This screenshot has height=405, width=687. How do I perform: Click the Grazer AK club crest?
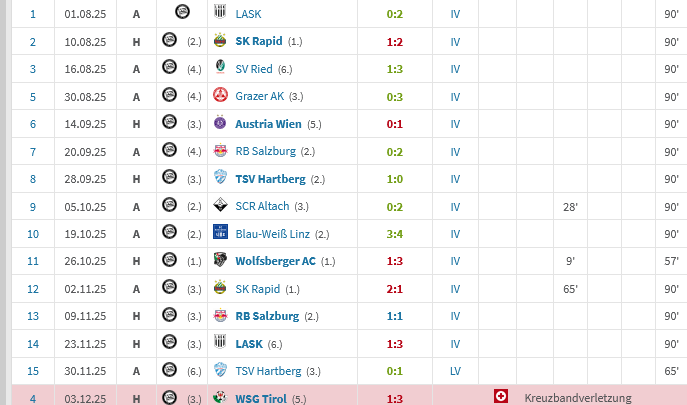(220, 96)
